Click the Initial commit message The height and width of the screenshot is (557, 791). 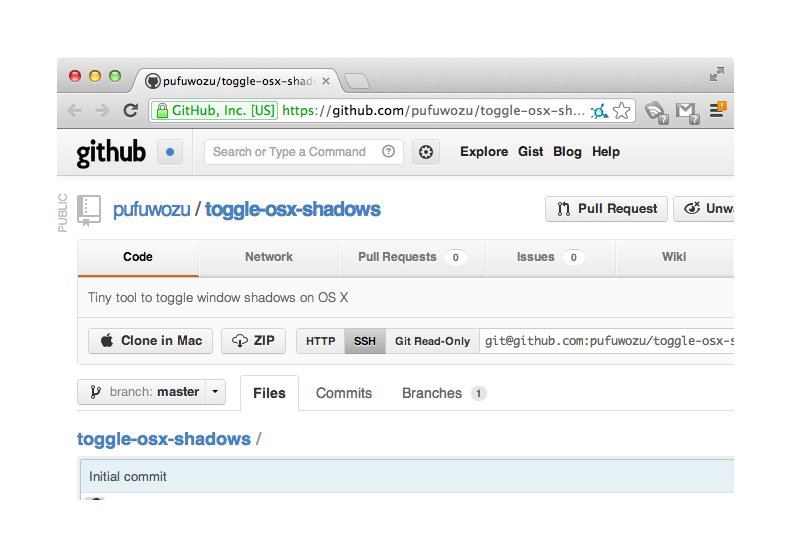click(x=128, y=477)
